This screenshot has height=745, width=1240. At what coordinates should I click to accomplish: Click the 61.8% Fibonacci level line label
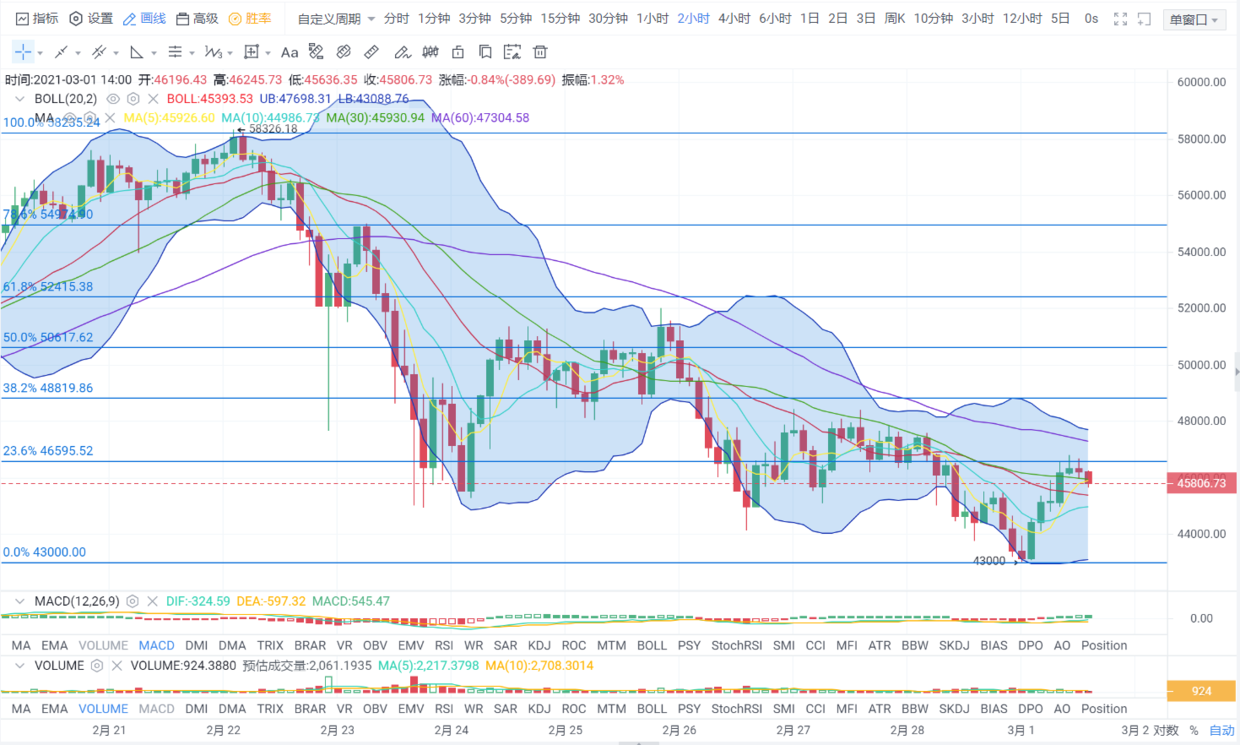(x=48, y=287)
